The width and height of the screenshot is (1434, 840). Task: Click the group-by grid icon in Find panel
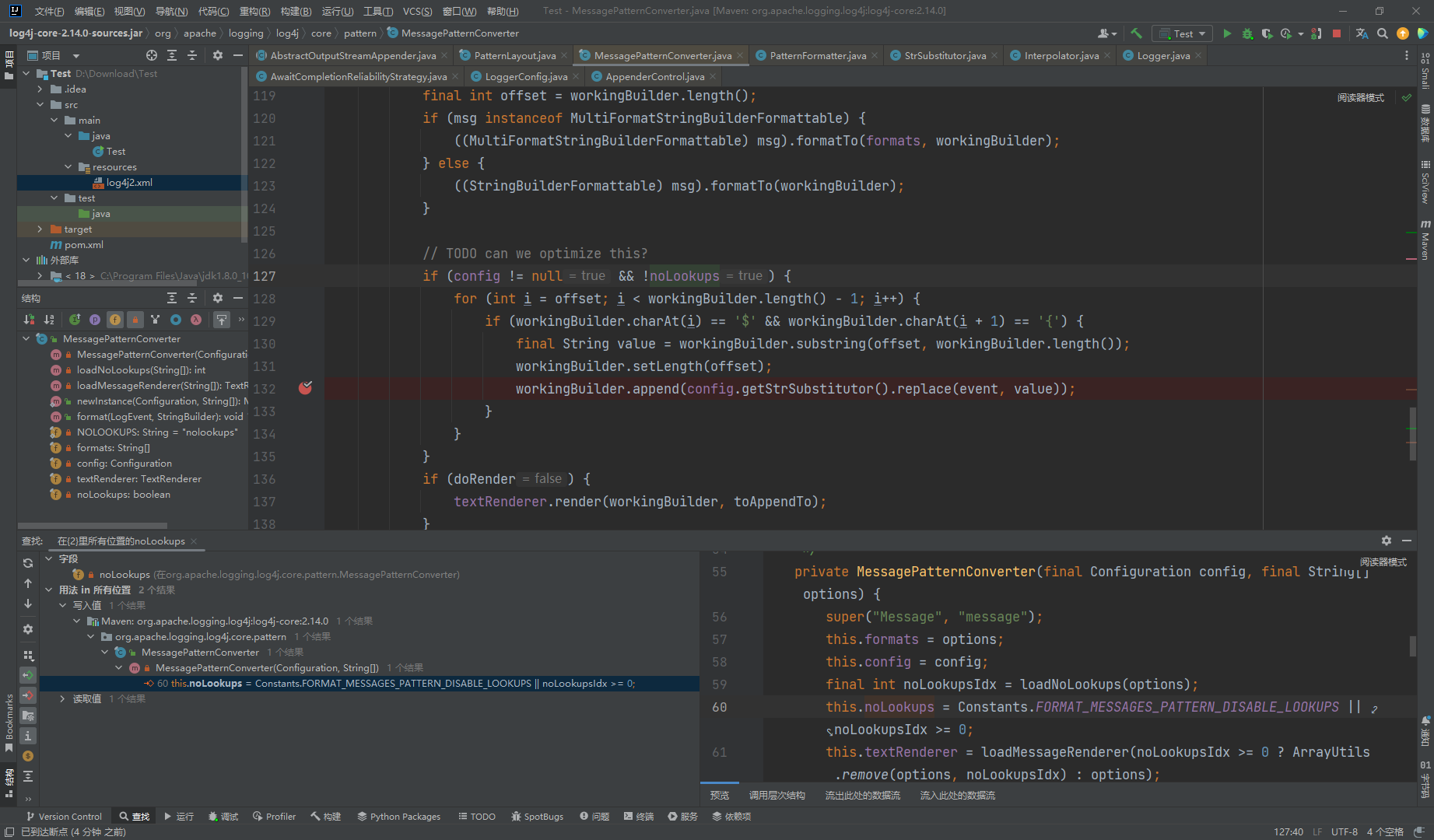point(28,656)
